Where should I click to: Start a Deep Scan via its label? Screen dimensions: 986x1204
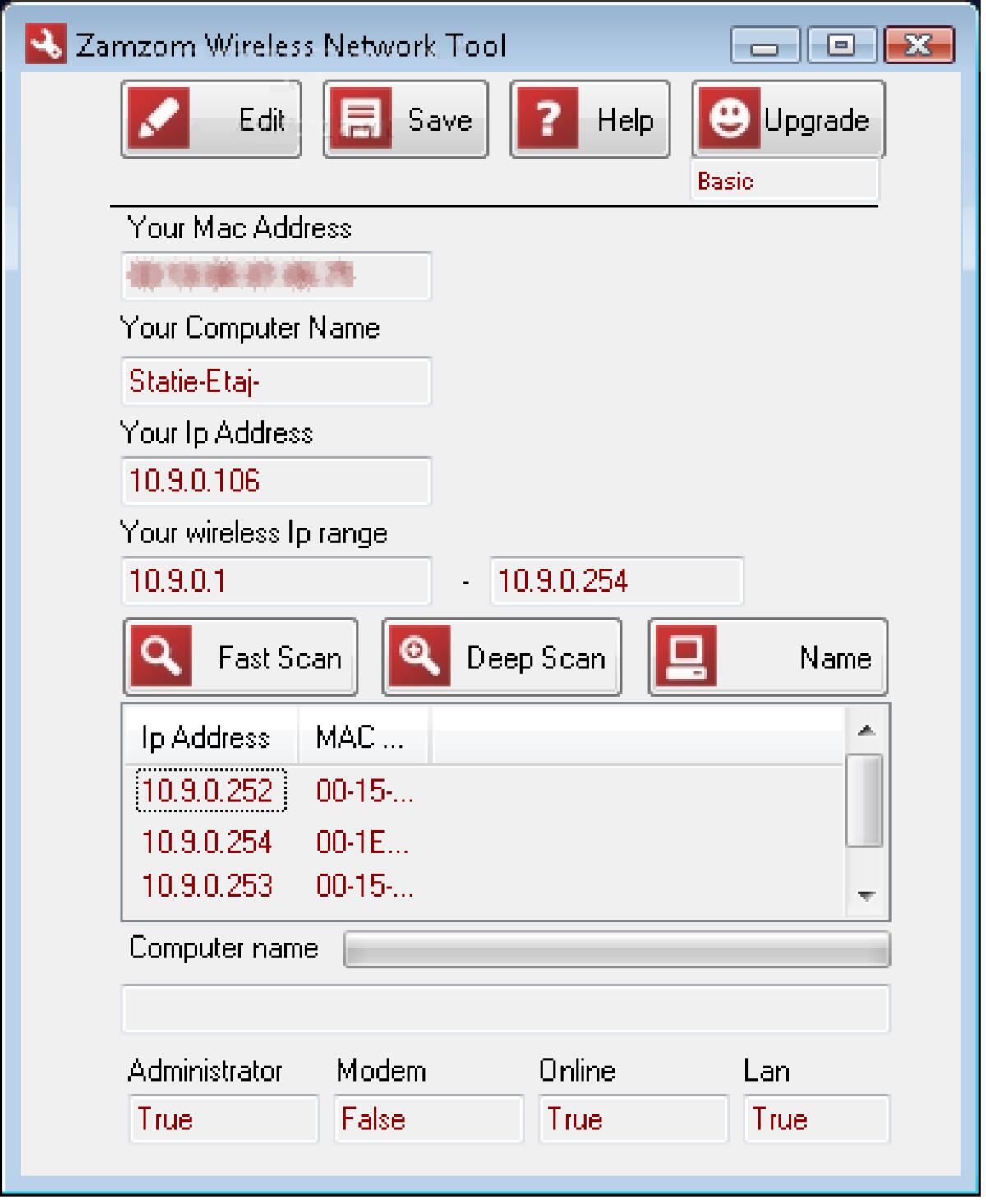pyautogui.click(x=535, y=658)
